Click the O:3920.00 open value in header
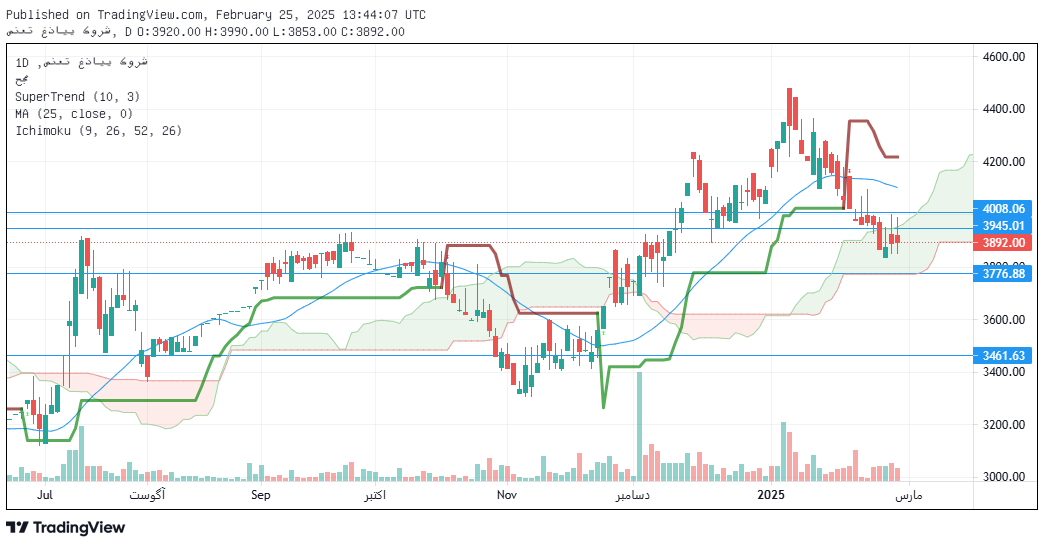 coord(167,31)
